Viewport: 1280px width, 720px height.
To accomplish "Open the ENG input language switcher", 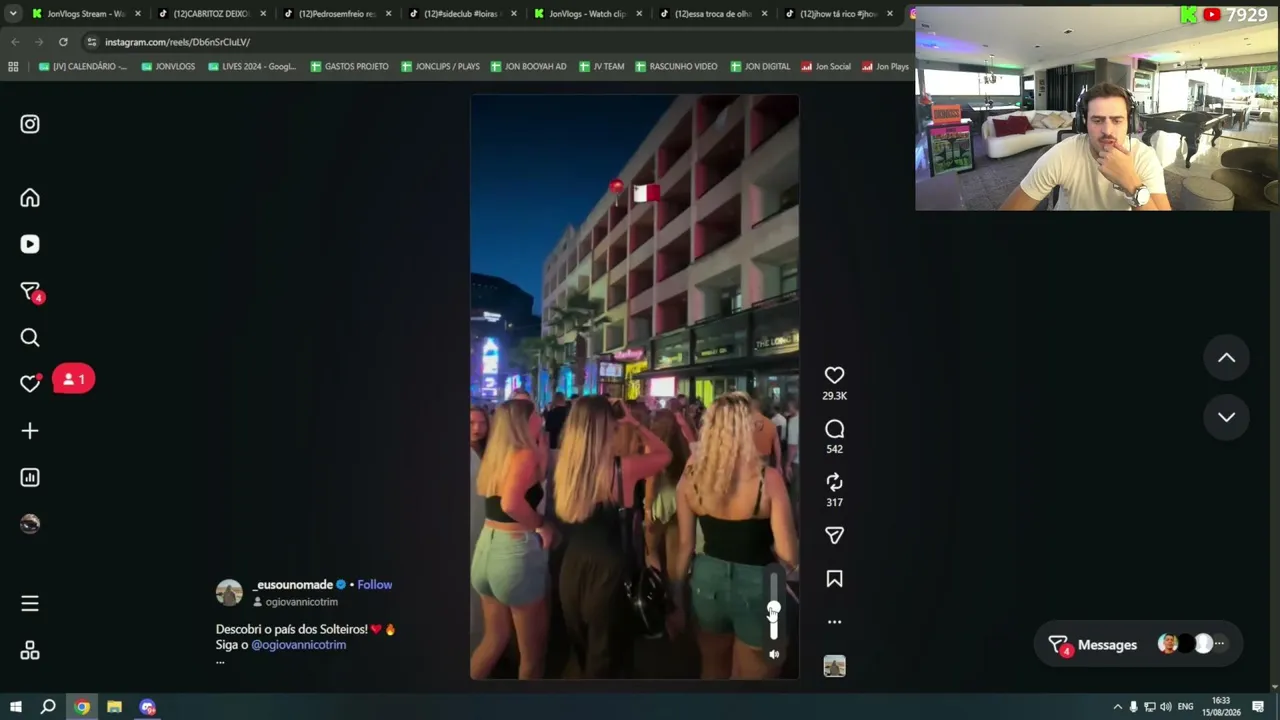I will click(x=1185, y=707).
